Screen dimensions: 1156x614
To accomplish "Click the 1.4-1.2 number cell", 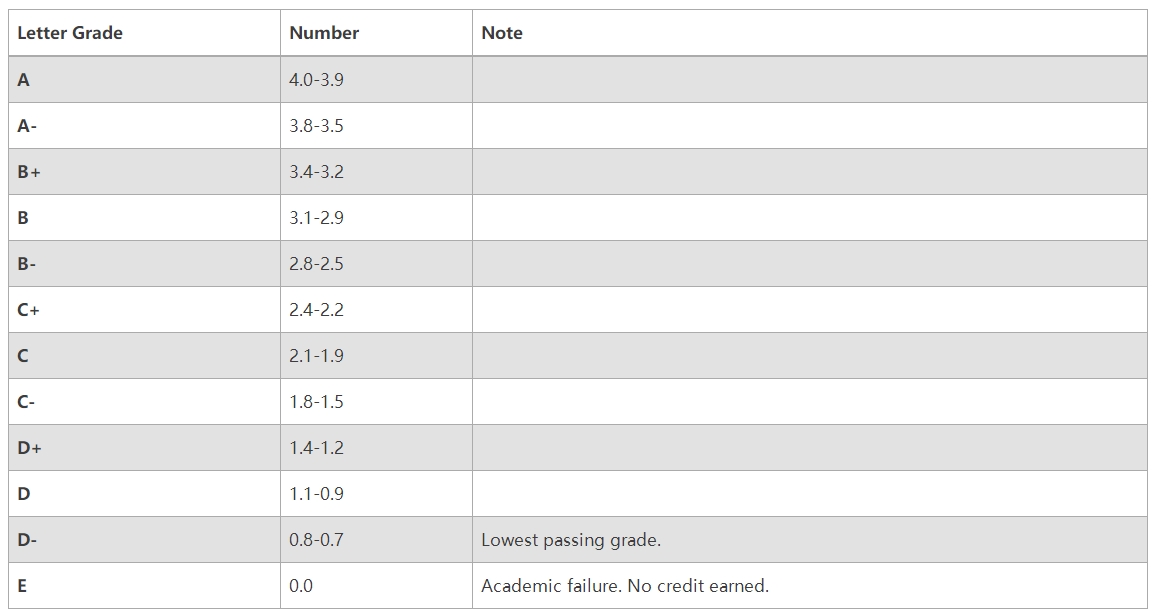I will 316,448.
